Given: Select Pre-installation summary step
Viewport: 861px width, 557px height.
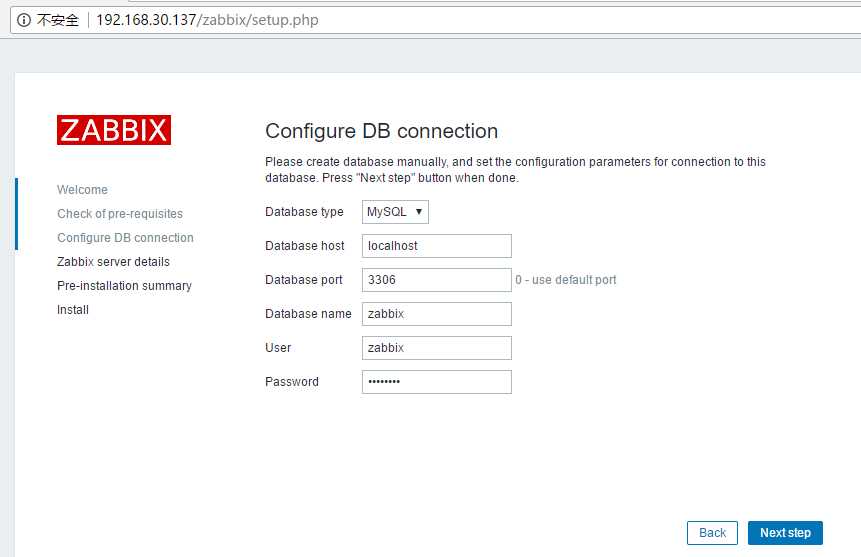Looking at the screenshot, I should coord(124,286).
